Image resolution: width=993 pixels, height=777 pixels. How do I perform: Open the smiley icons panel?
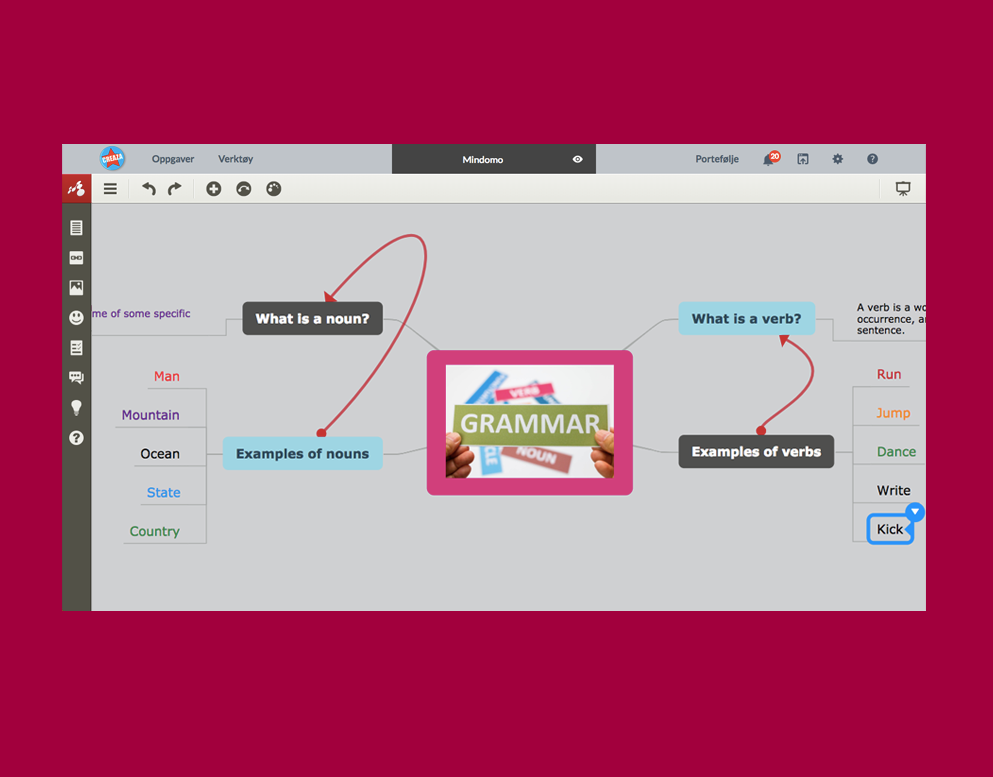click(x=76, y=318)
